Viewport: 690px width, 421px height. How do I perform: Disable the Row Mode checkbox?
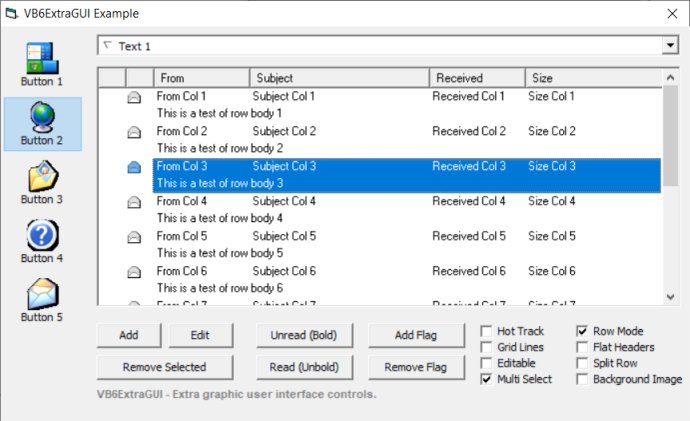[x=582, y=331]
